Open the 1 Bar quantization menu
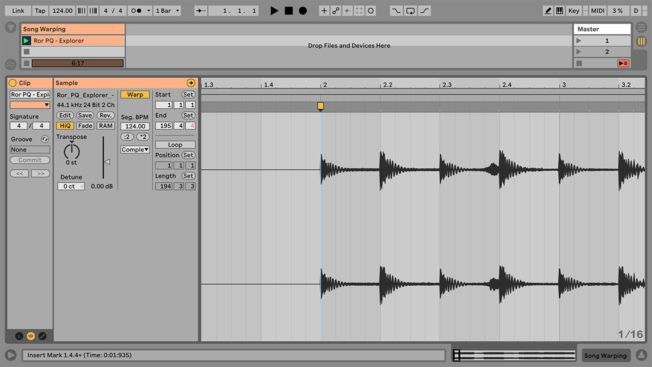Viewport: 652px width, 367px height. (167, 11)
